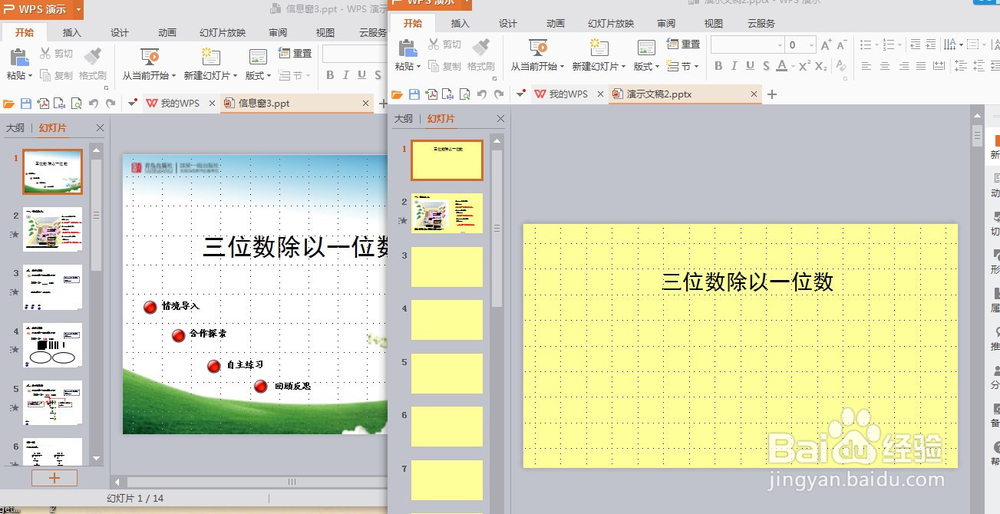Click add-slide plus button below 信息窗3.ppt thumbnails
This screenshot has width=1000, height=514.
54,478
